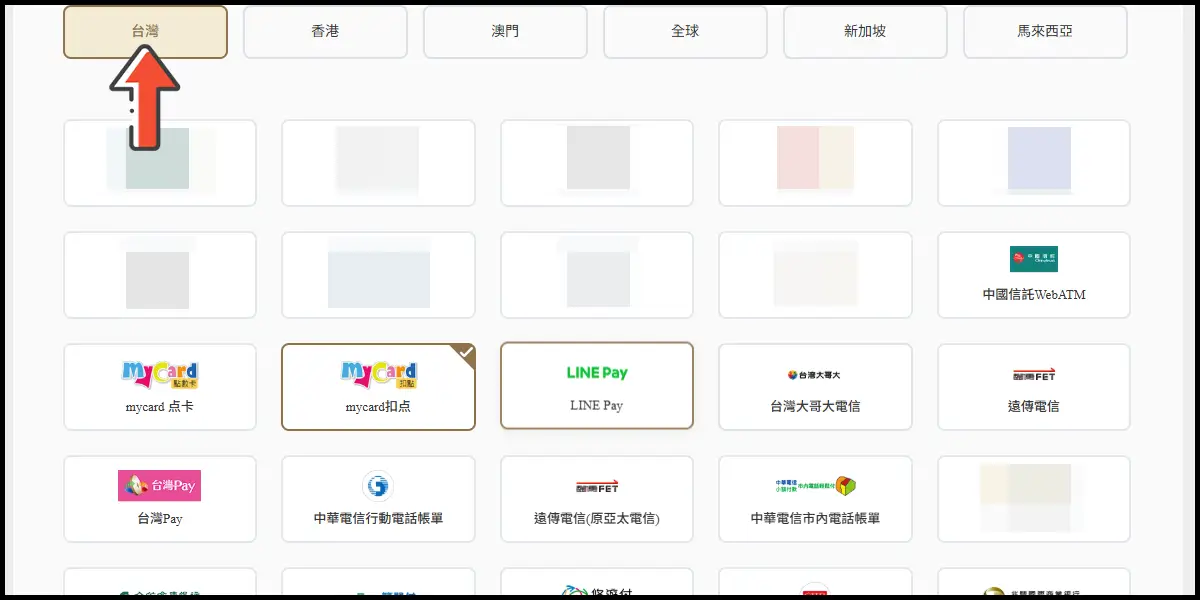
Task: Select 中華電信市內電話帳單 payment option
Action: 815,519
